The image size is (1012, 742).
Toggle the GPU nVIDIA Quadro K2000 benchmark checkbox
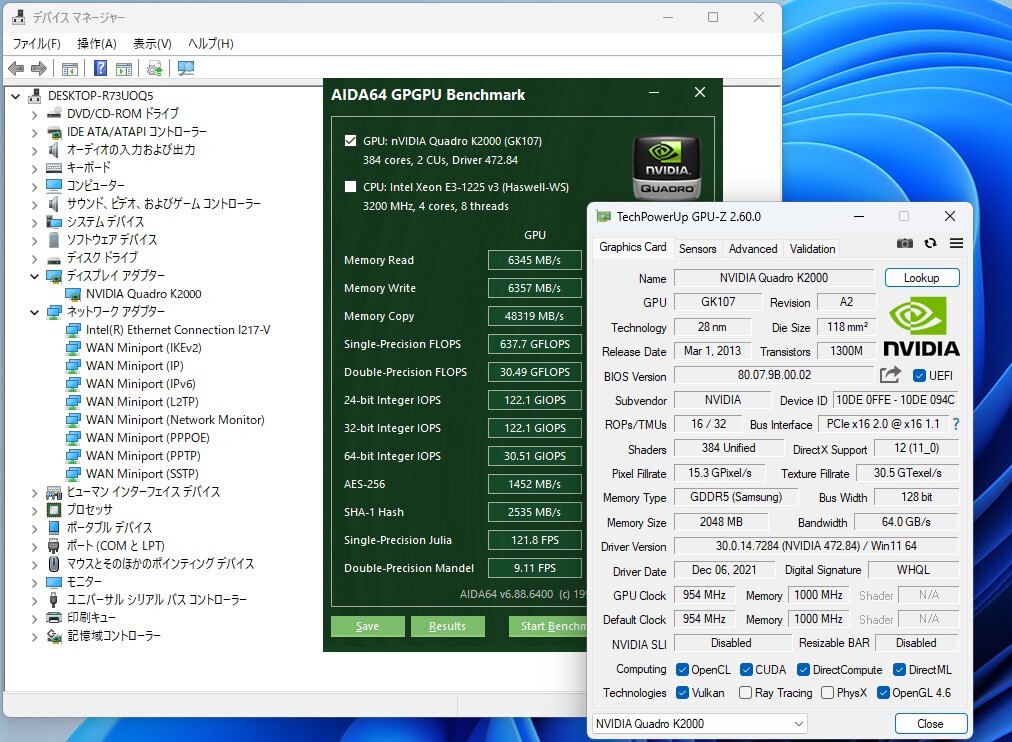click(x=350, y=141)
